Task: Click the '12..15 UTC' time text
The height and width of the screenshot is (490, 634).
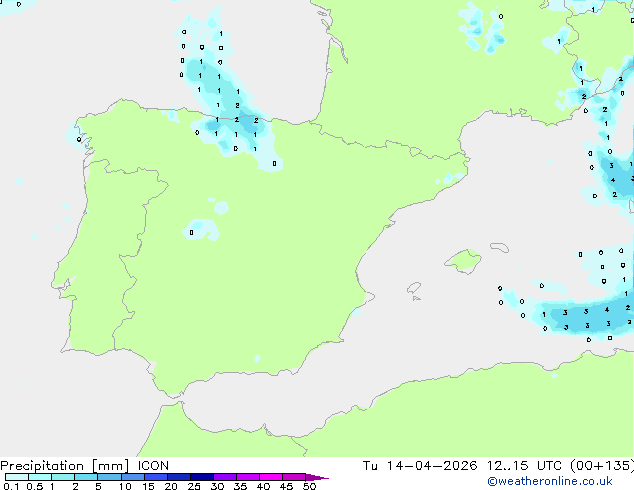Action: tap(524, 466)
